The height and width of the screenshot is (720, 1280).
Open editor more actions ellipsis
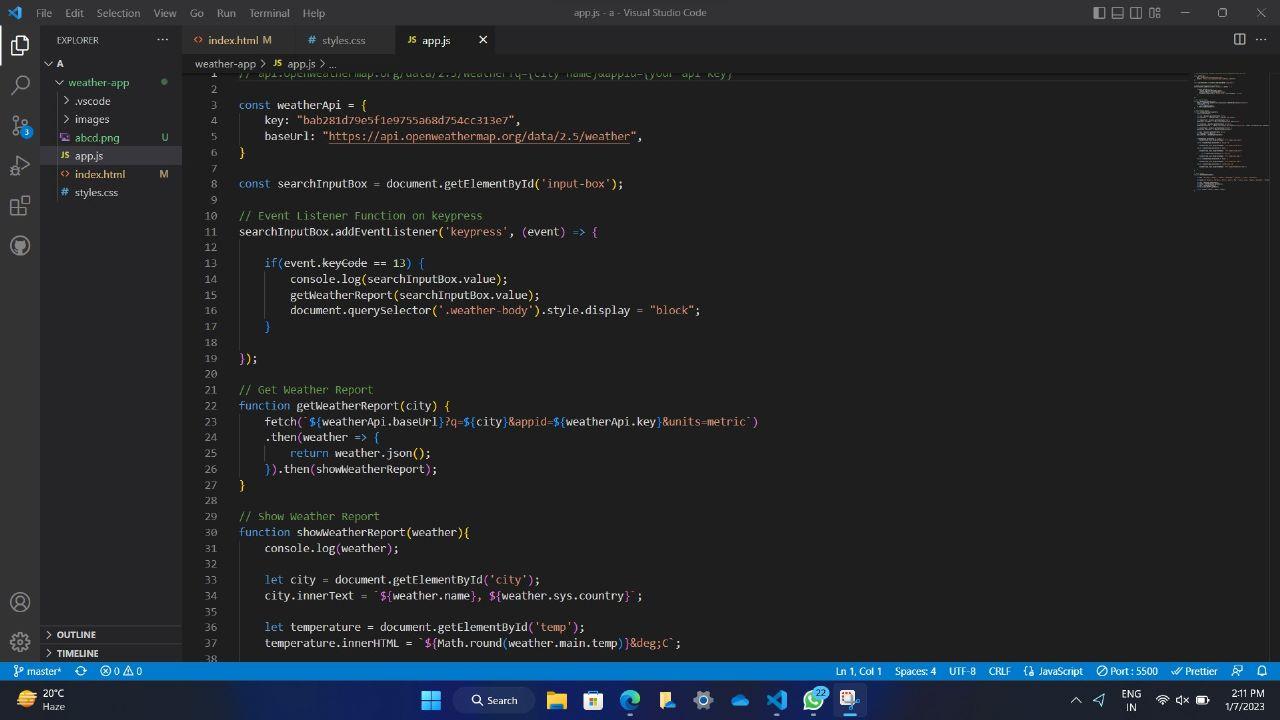point(1261,40)
